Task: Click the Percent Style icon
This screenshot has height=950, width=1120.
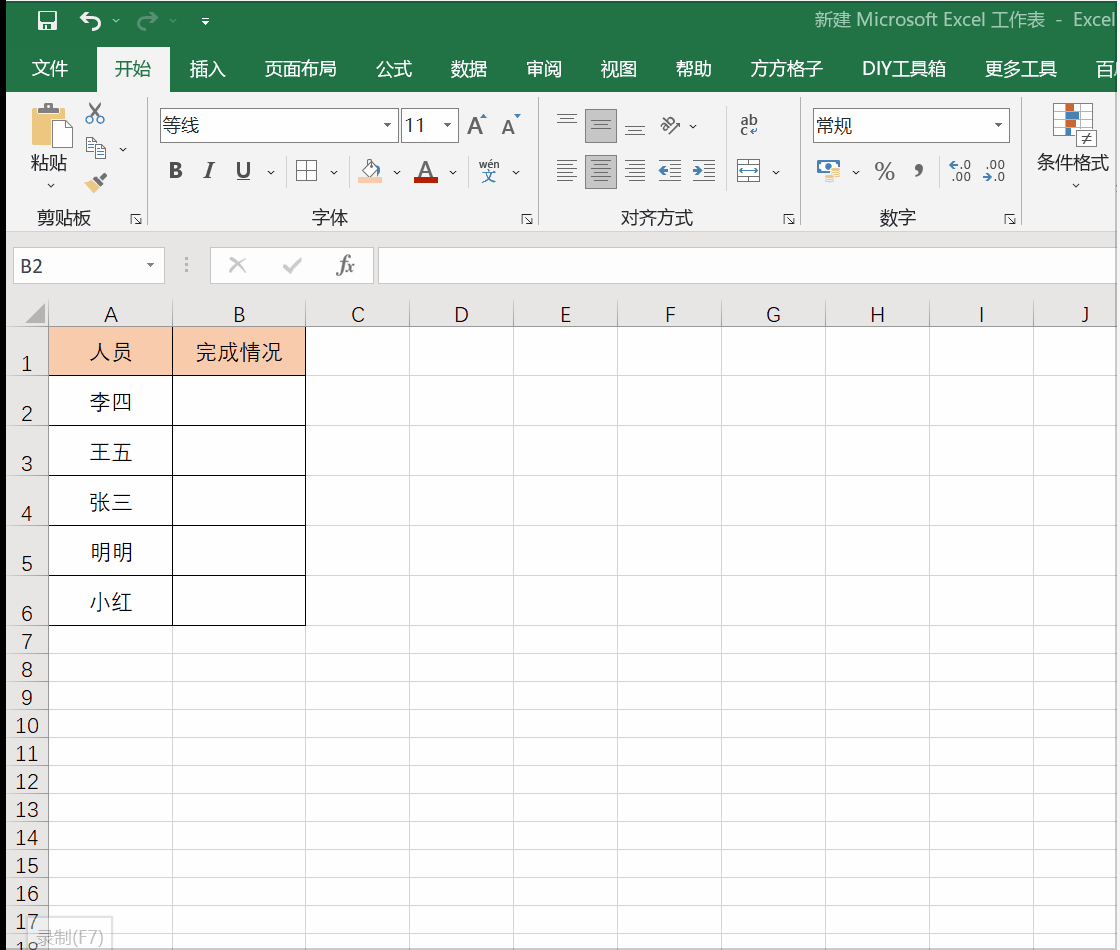Action: point(884,172)
